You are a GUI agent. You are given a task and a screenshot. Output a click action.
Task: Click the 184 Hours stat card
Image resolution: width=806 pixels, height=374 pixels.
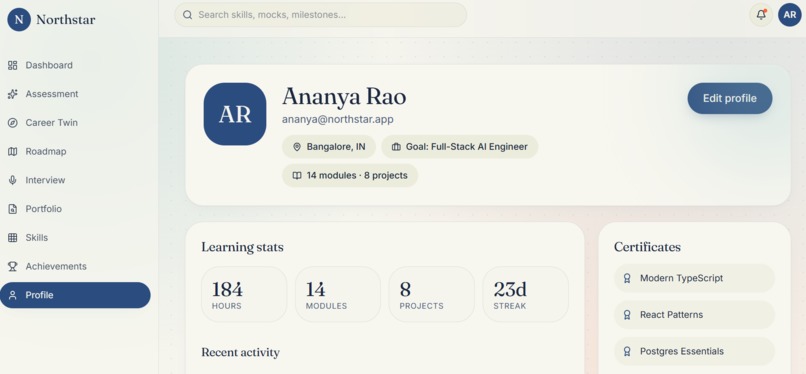(x=244, y=294)
